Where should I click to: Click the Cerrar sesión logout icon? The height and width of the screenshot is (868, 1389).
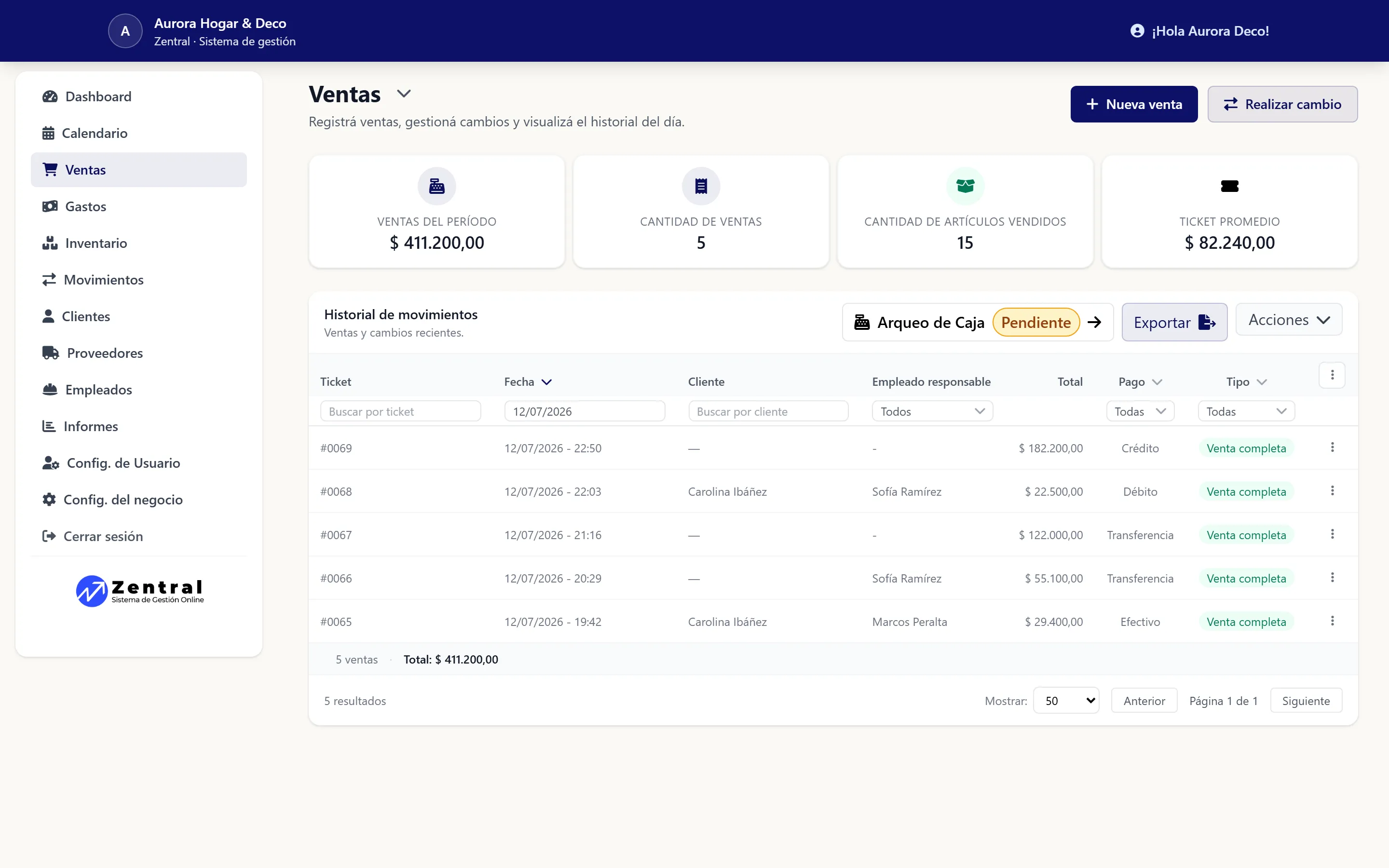click(49, 536)
